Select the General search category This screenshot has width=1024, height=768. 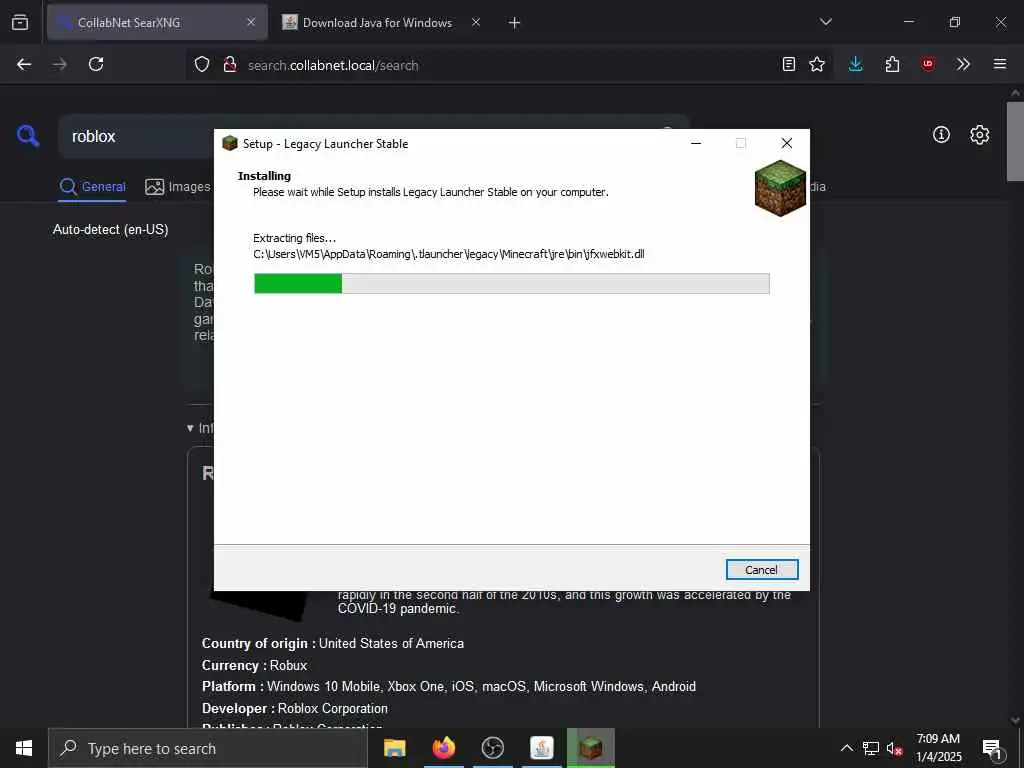tap(92, 187)
